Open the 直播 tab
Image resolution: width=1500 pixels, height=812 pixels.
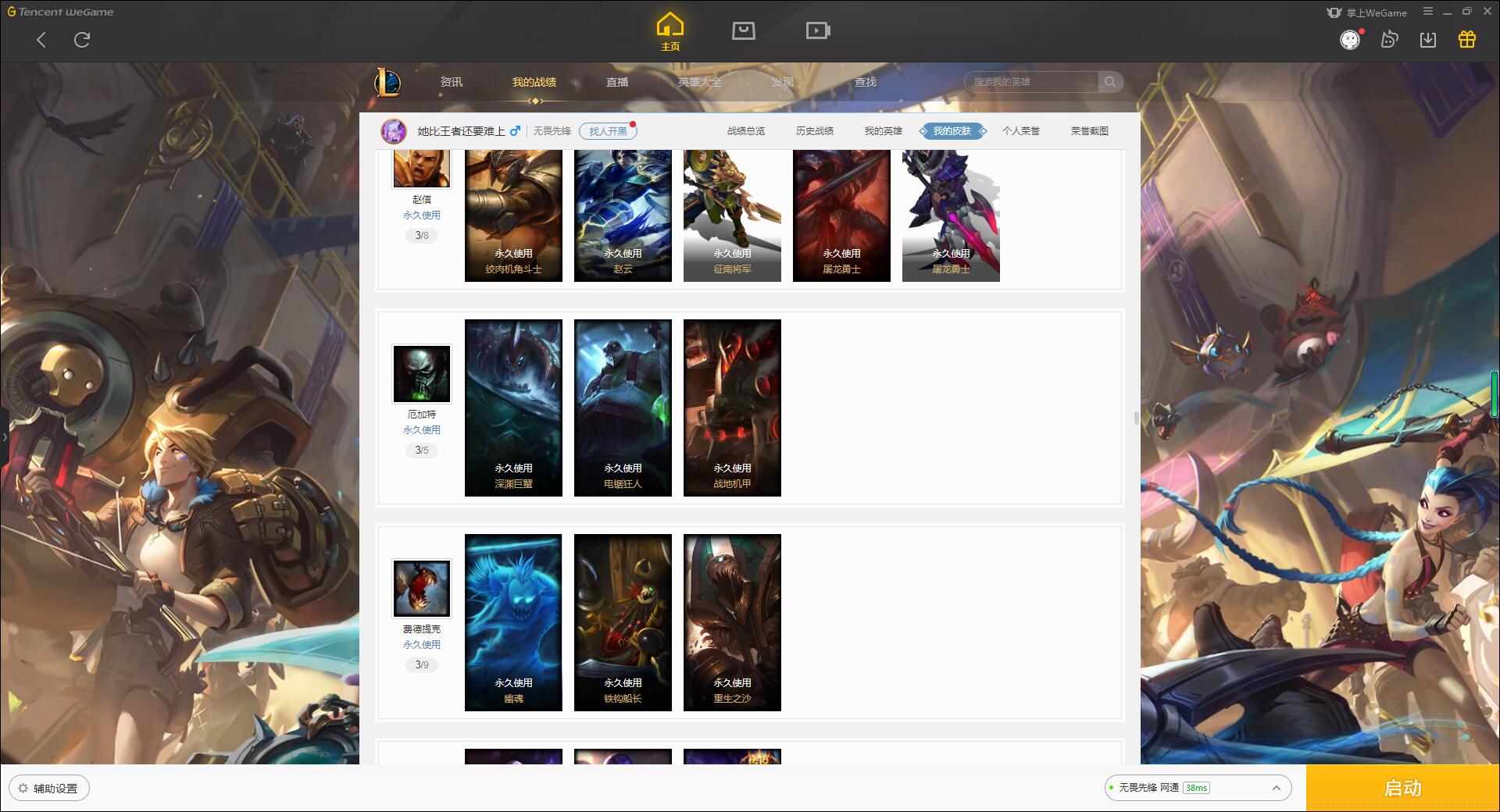point(617,82)
